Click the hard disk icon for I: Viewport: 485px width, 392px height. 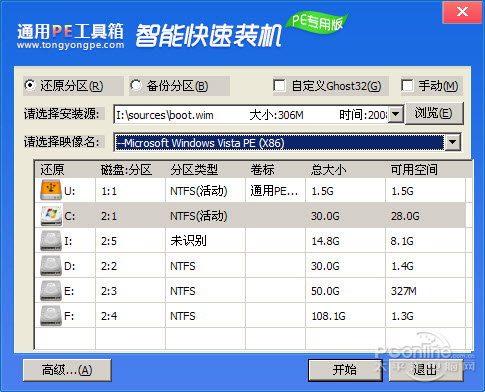[51, 241]
